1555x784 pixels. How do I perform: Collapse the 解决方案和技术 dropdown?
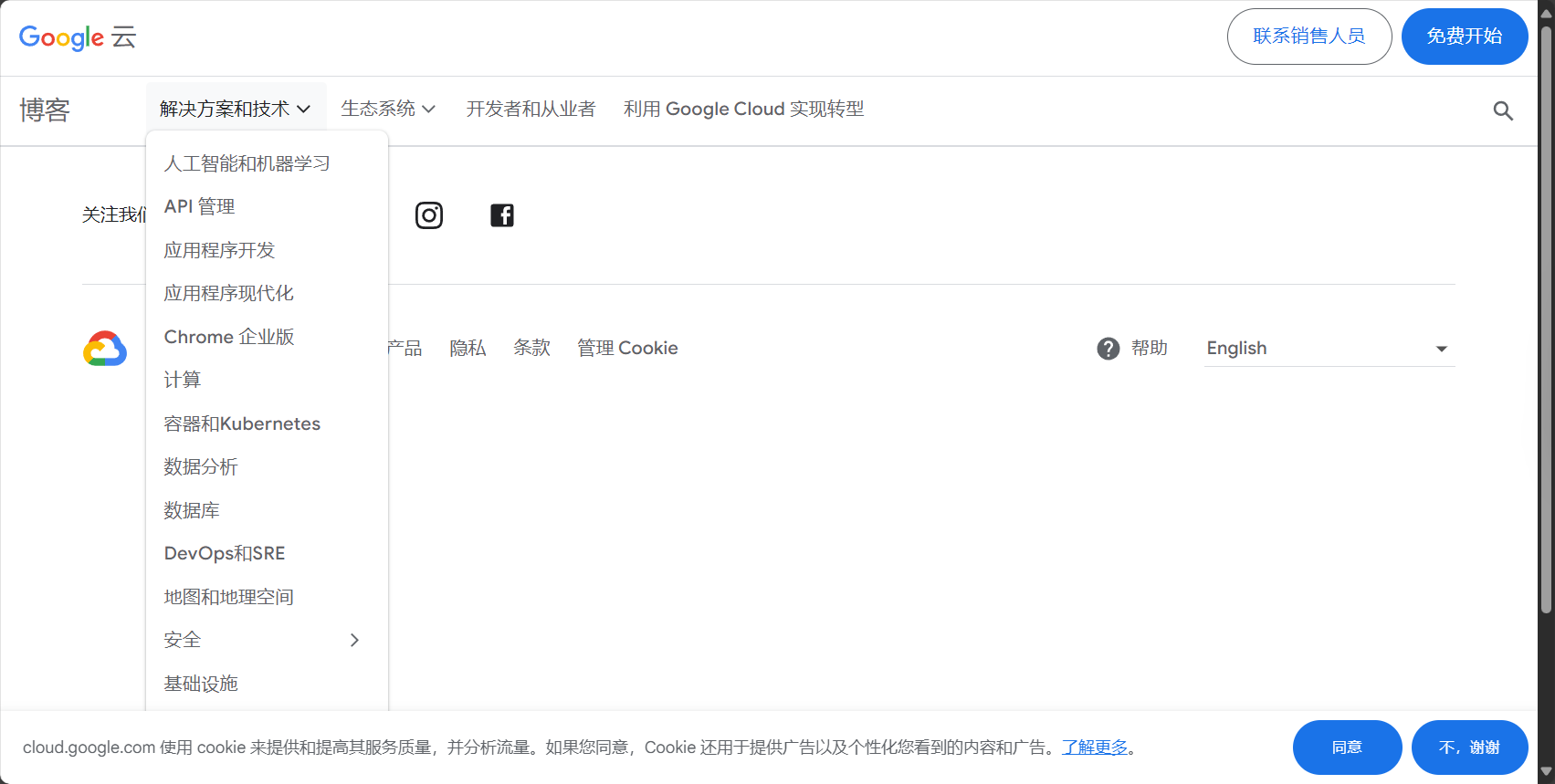tap(235, 110)
